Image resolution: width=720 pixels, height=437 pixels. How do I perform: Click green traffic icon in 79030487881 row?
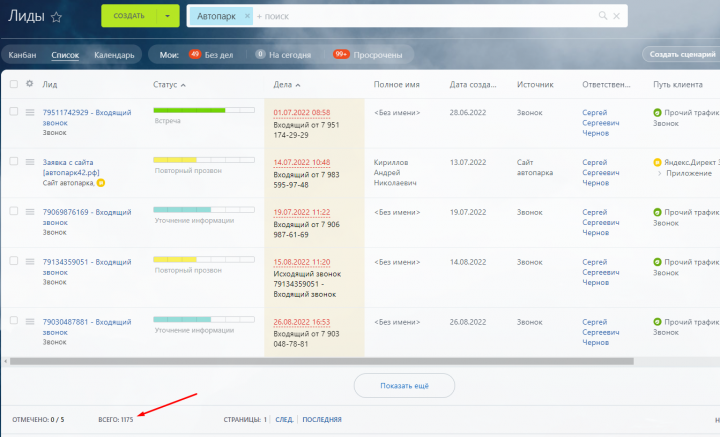pos(657,322)
